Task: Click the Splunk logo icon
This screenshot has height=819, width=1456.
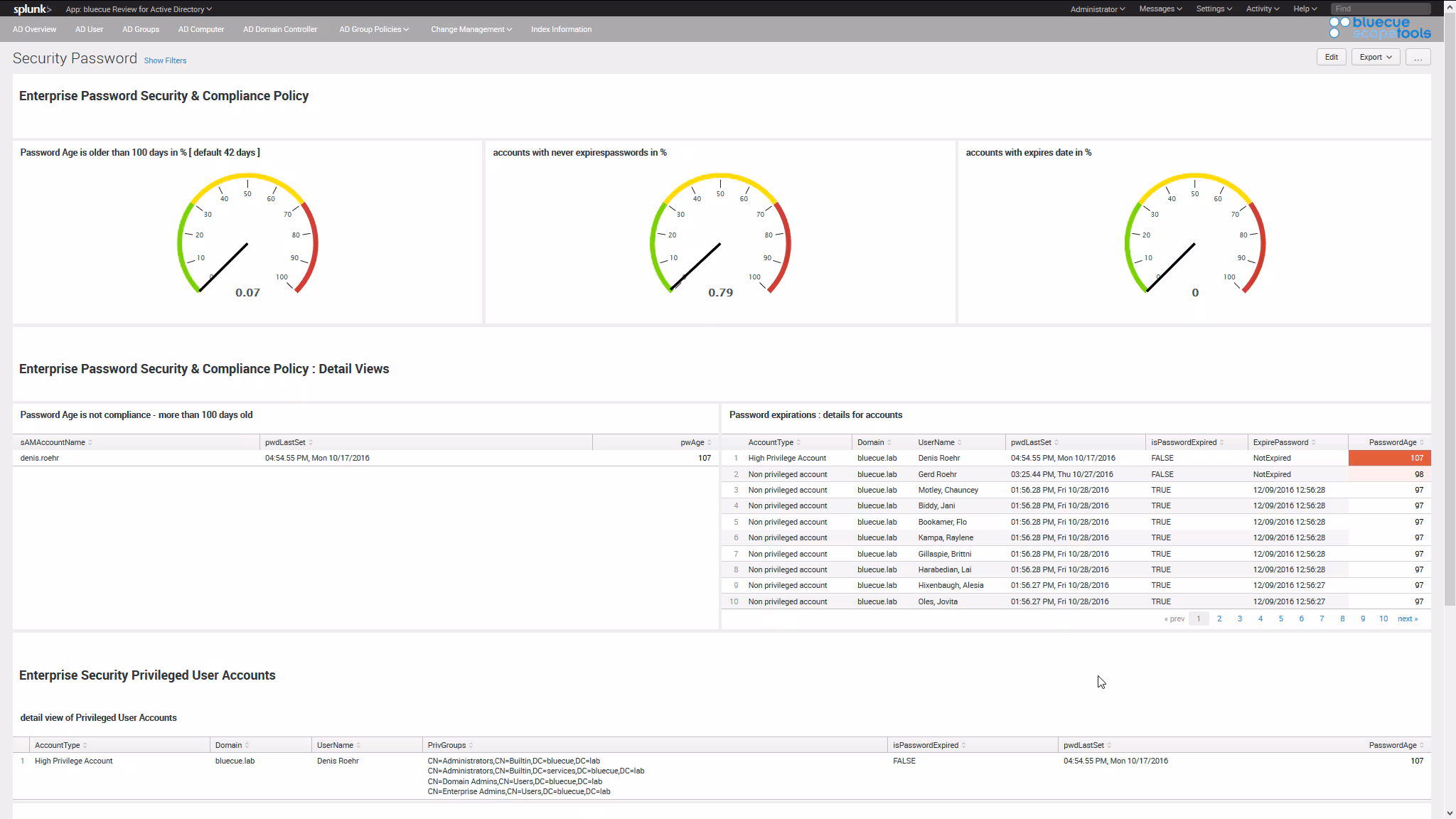Action: tap(32, 9)
